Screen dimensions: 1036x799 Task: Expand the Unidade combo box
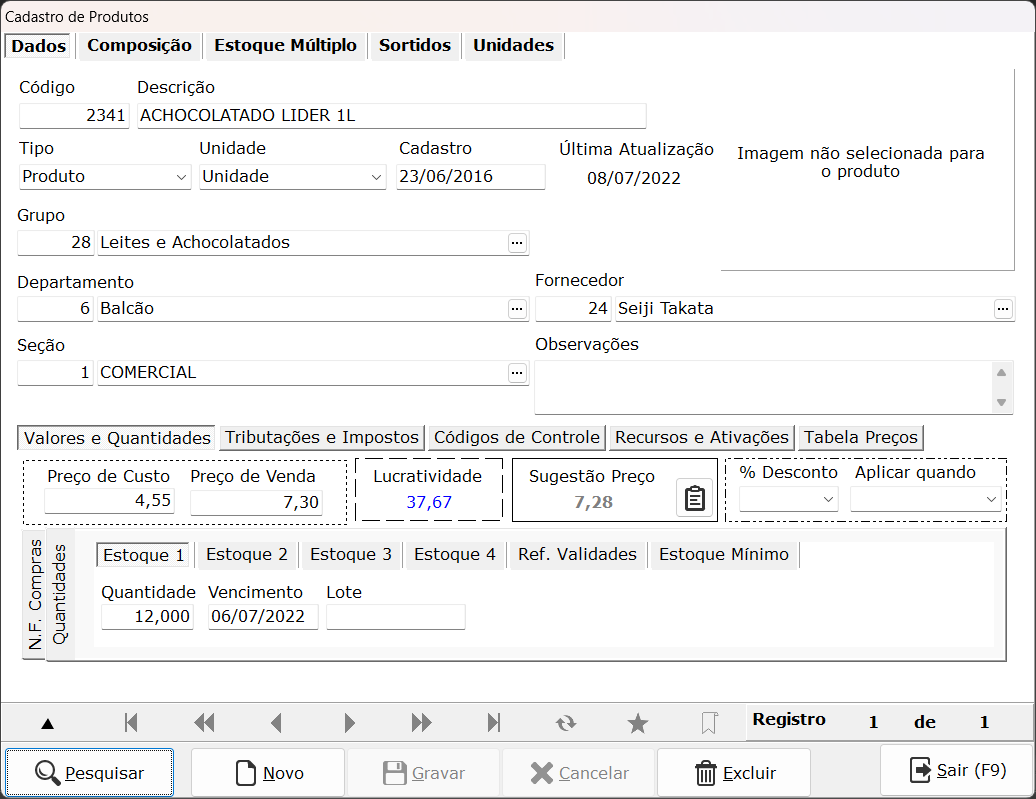pyautogui.click(x=293, y=177)
